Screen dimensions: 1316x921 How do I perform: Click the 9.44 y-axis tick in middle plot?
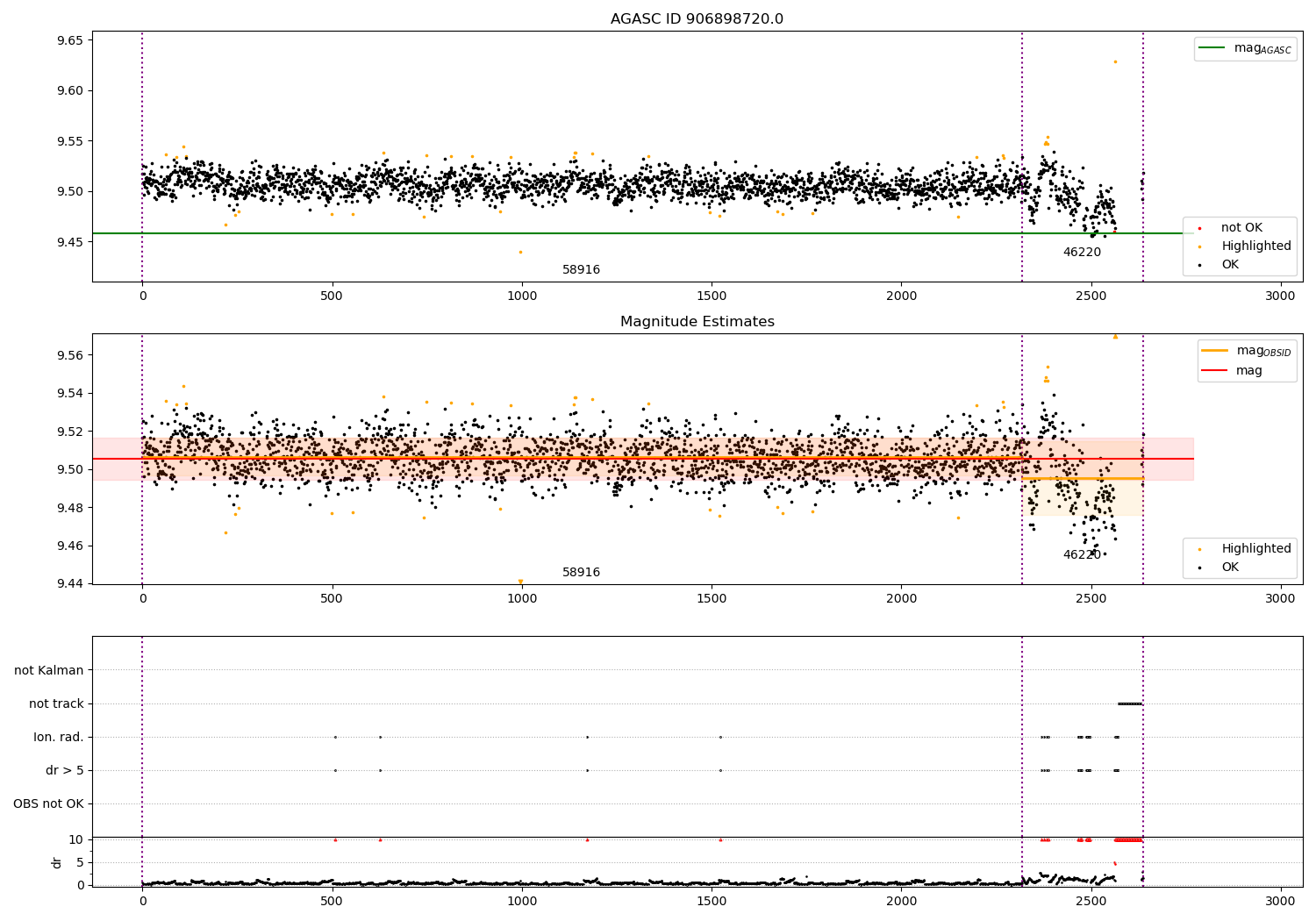point(70,583)
